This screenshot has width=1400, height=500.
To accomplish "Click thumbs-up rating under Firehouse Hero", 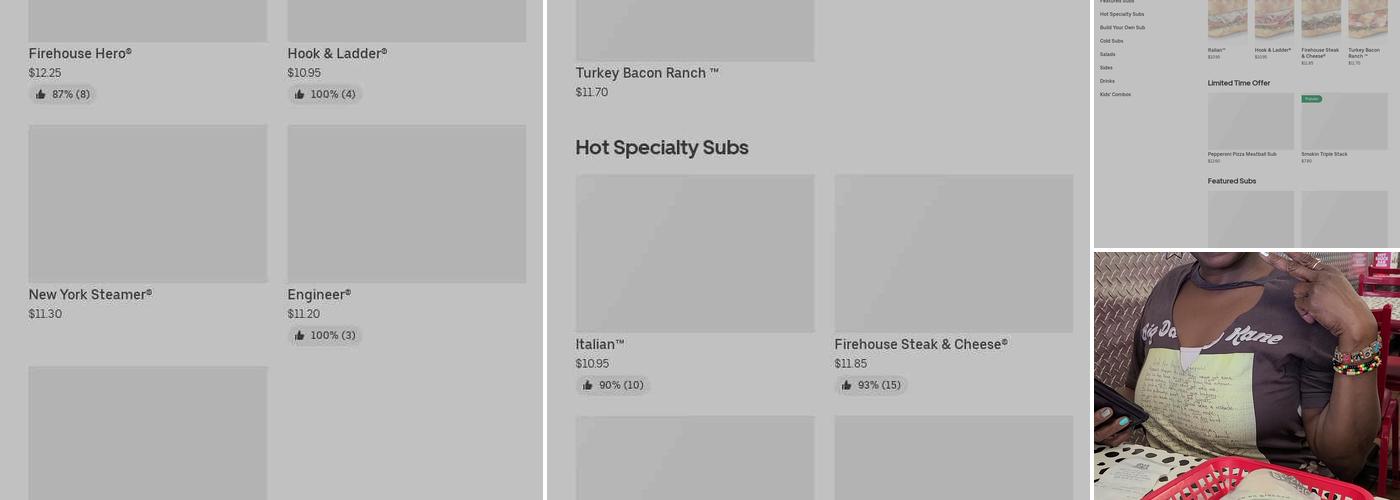I will (63, 94).
